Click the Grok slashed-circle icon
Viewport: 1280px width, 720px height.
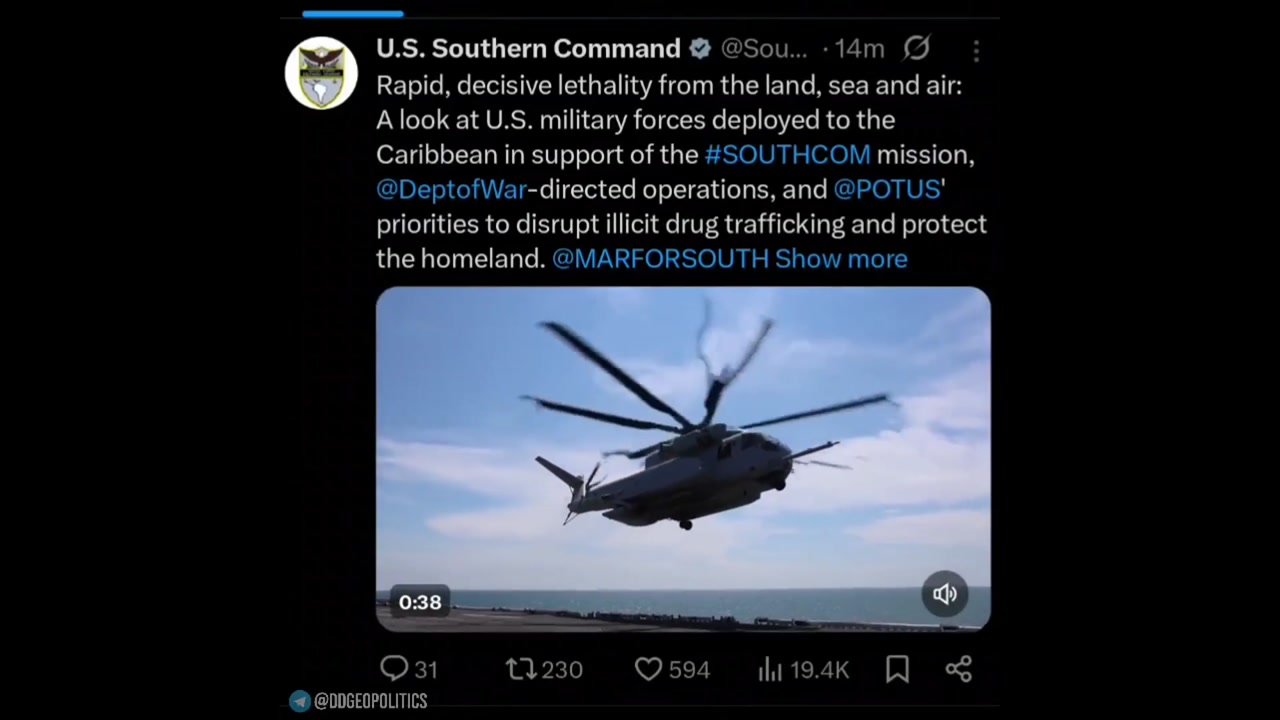[917, 48]
